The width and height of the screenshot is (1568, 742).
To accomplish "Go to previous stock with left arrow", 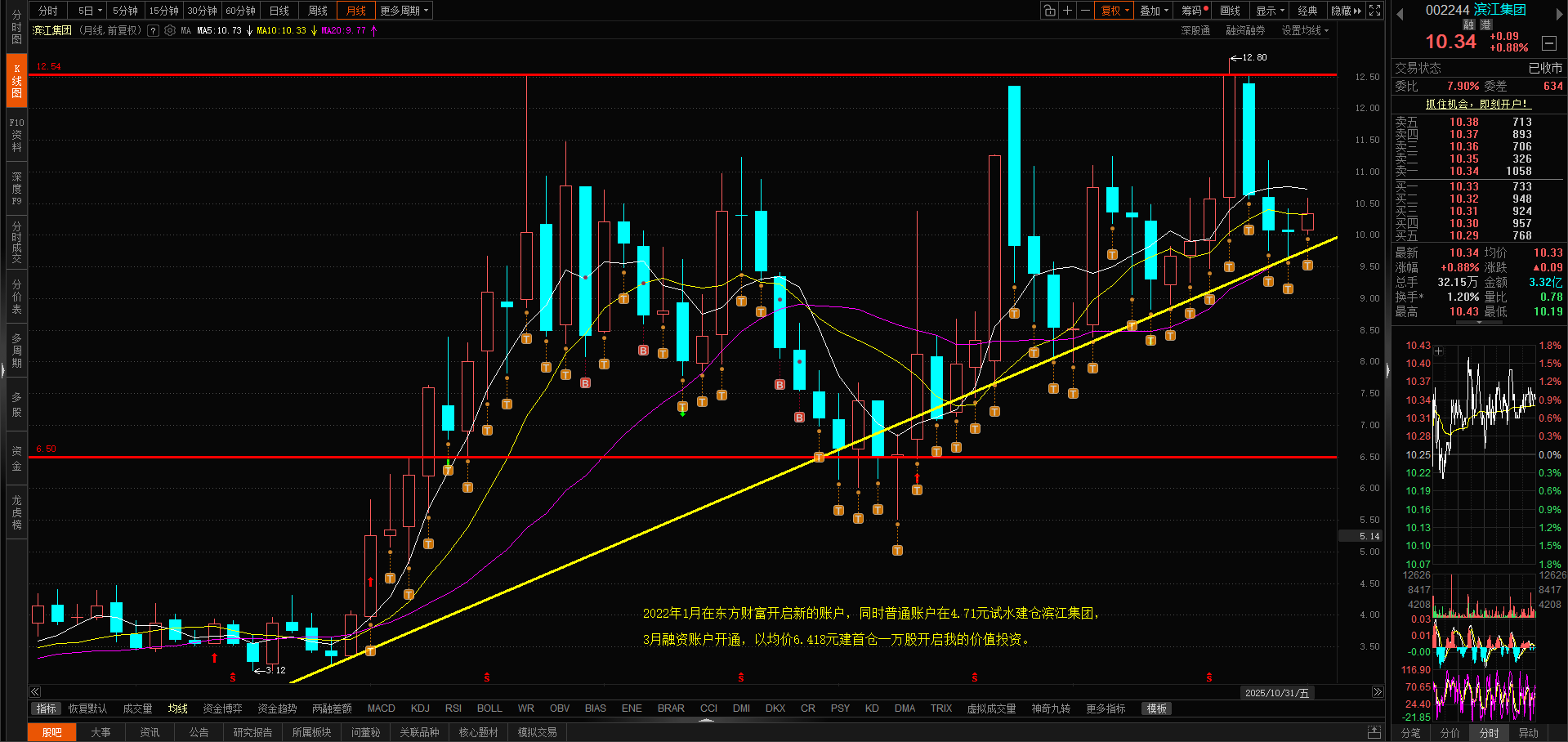I will tap(1400, 14).
